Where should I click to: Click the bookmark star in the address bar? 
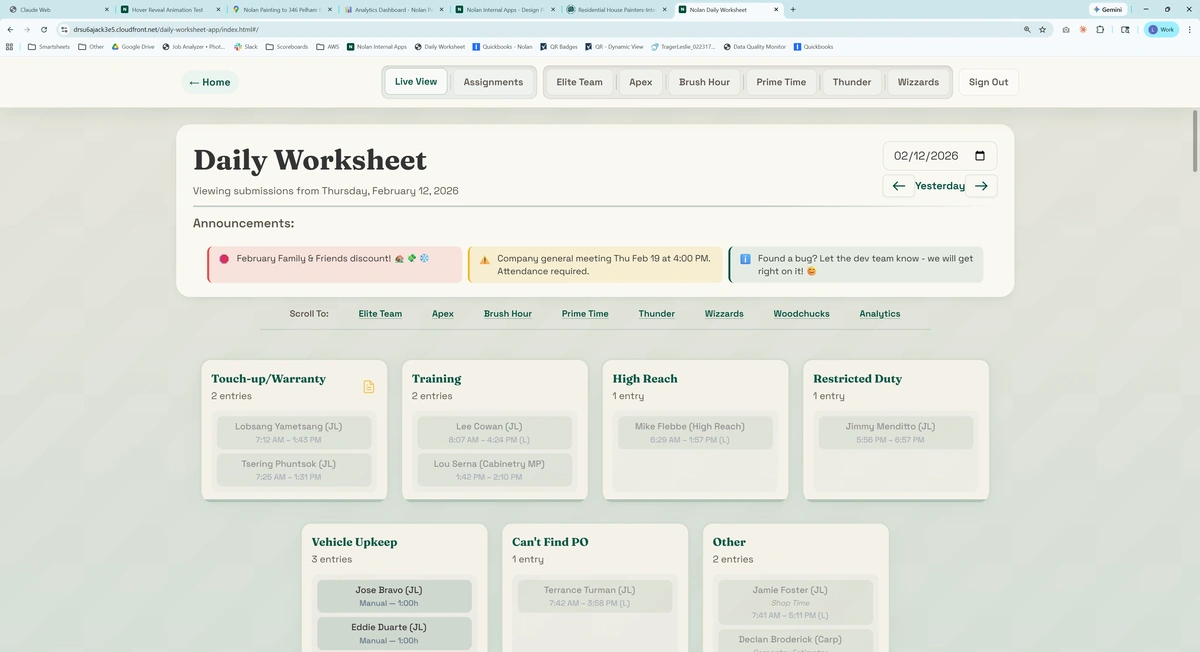pyautogui.click(x=1042, y=29)
